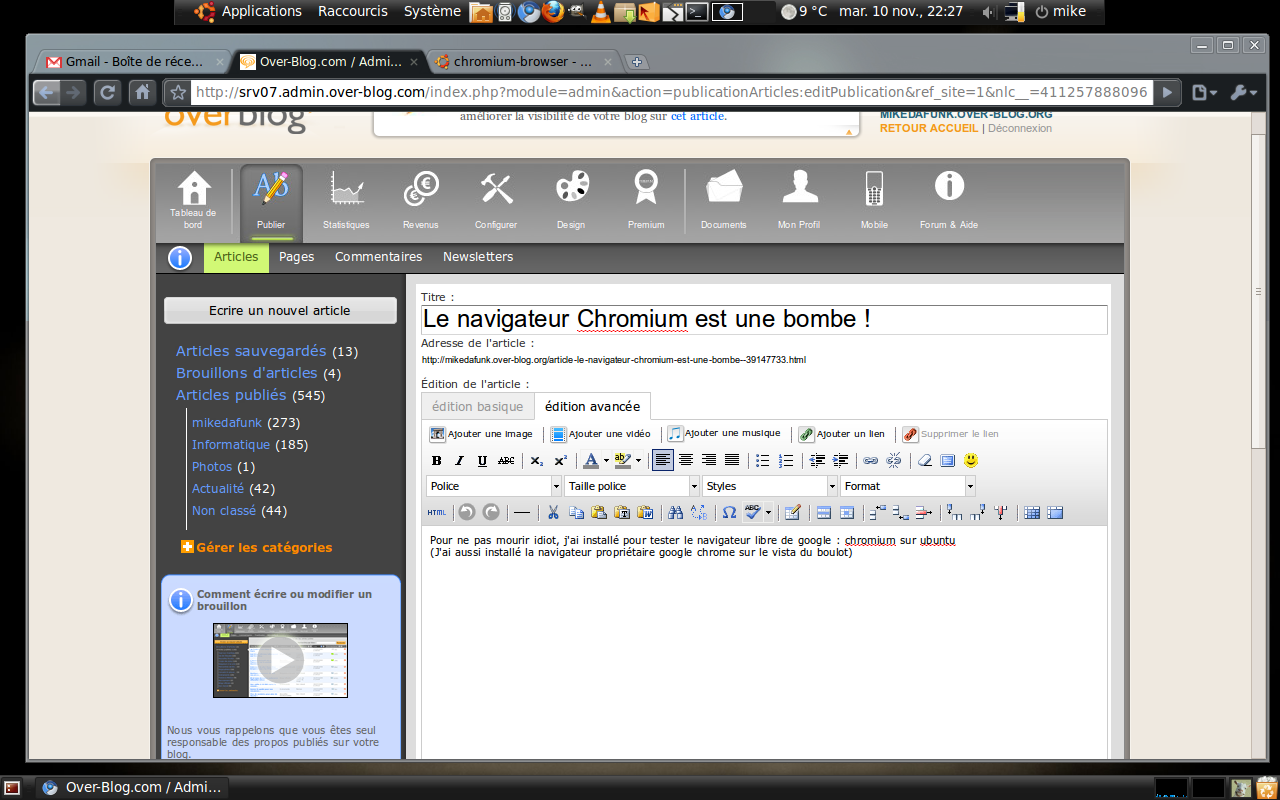Undo the last edit

(x=467, y=513)
